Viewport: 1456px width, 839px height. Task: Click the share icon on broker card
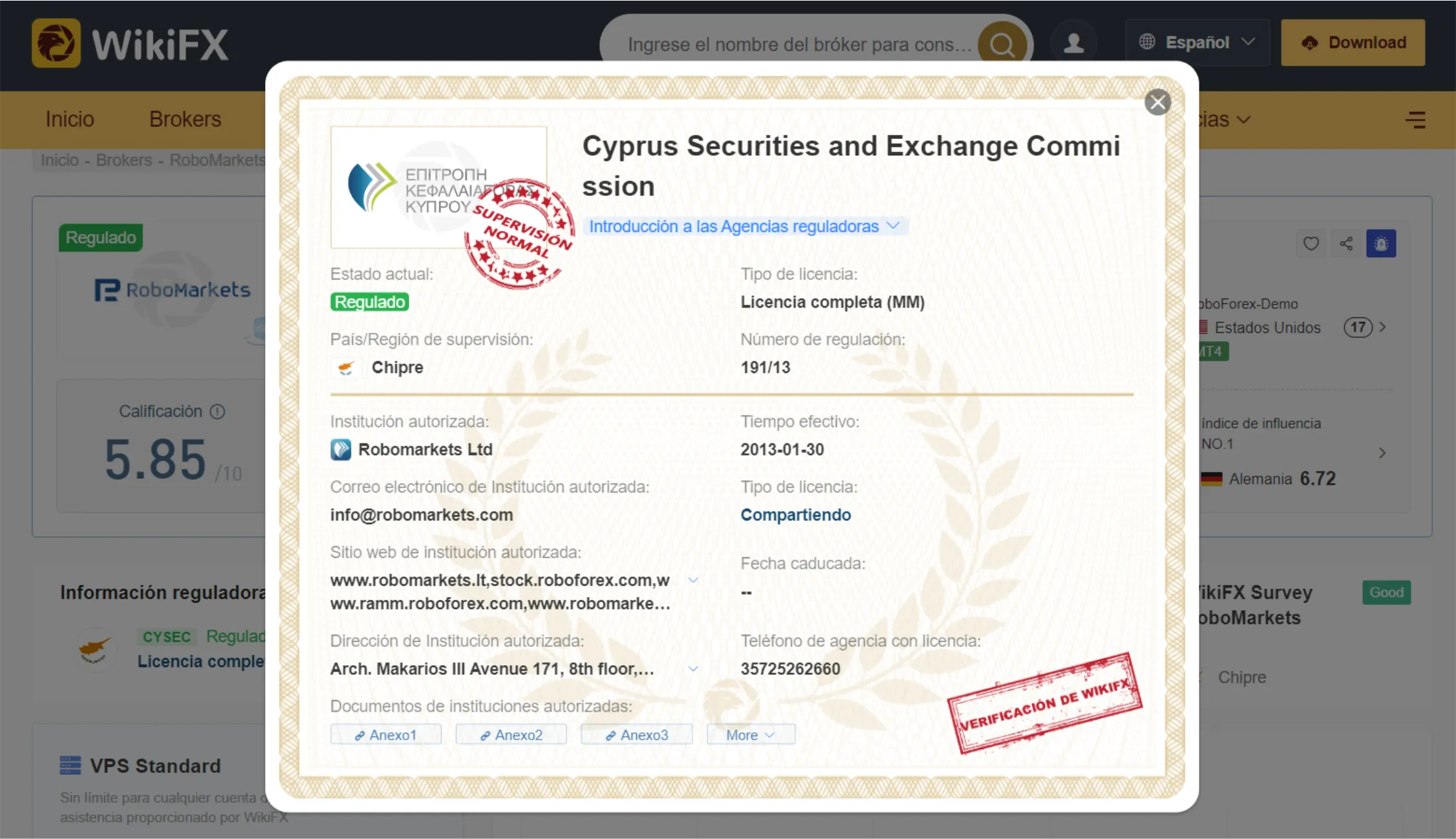pyautogui.click(x=1346, y=244)
